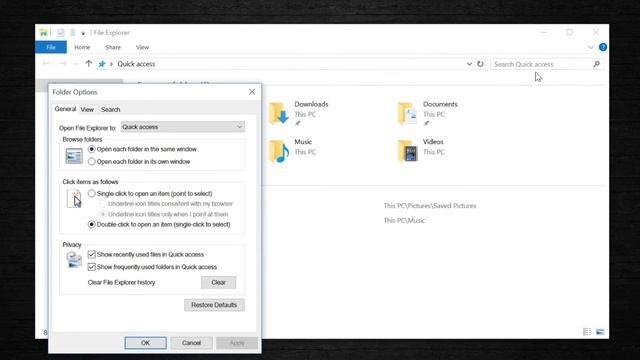Image resolution: width=640 pixels, height=360 pixels.
Task: Open the Share ribbon tab
Action: (113, 47)
